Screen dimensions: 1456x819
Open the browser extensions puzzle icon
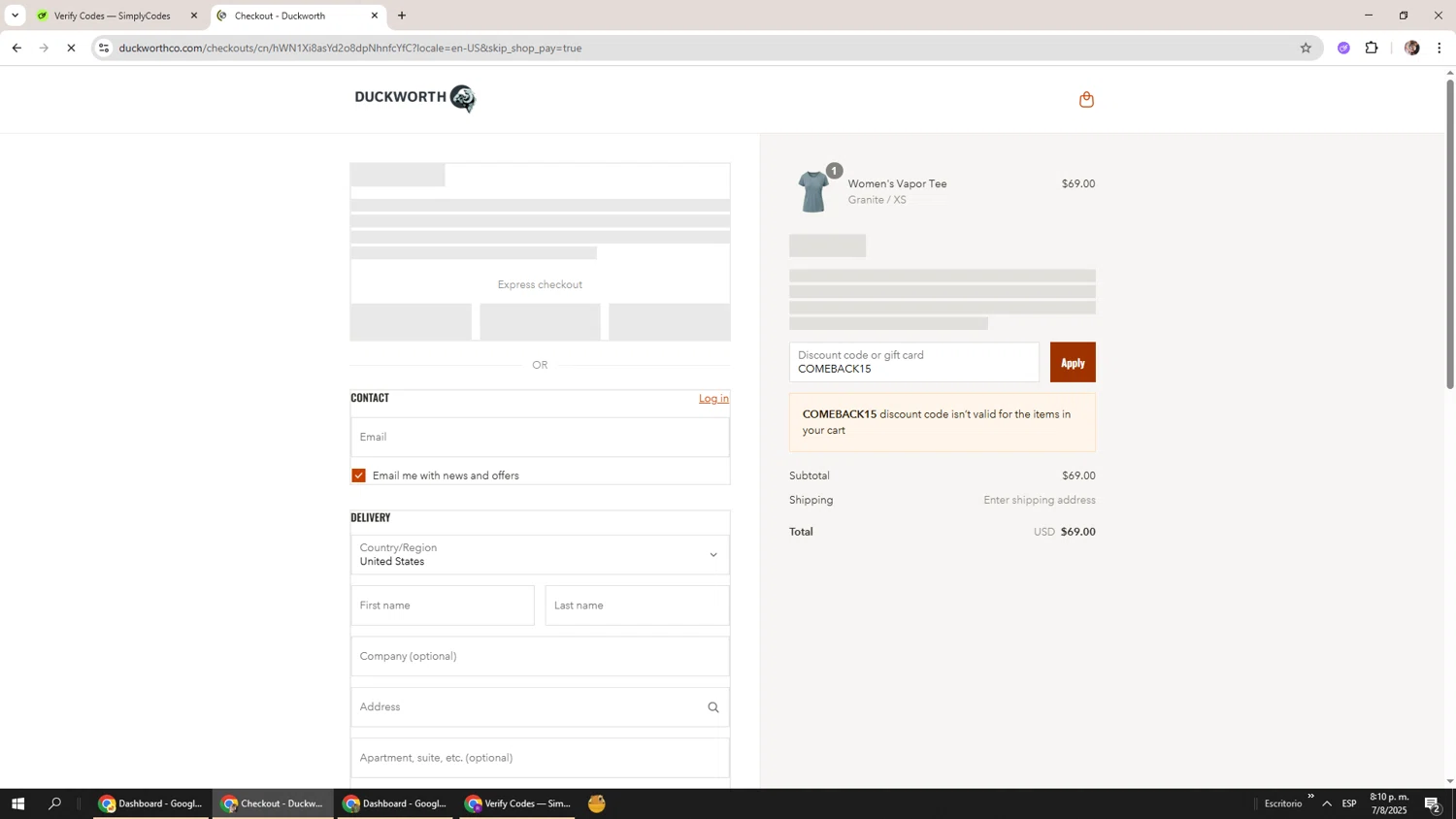click(1372, 48)
